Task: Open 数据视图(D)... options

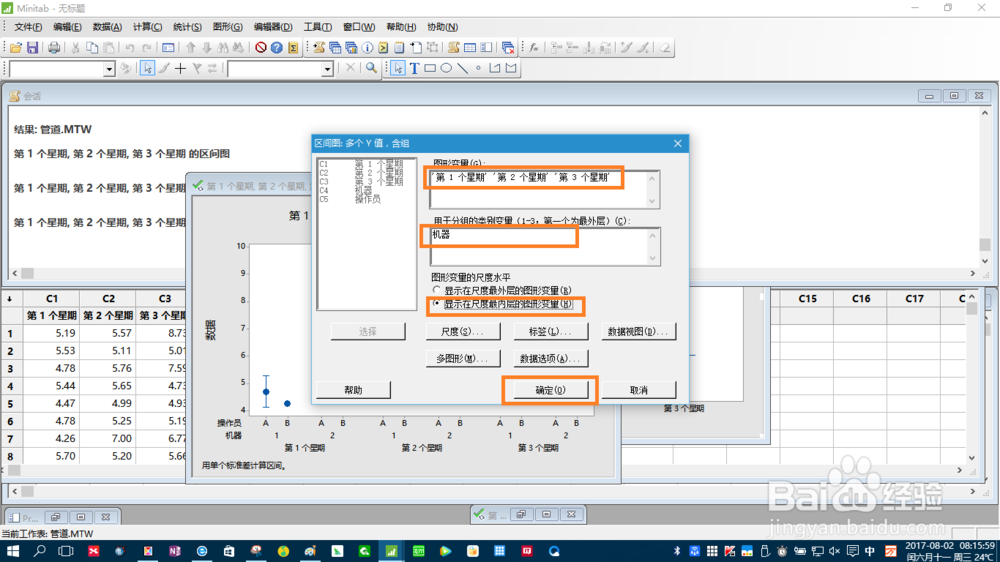Action: 638,332
